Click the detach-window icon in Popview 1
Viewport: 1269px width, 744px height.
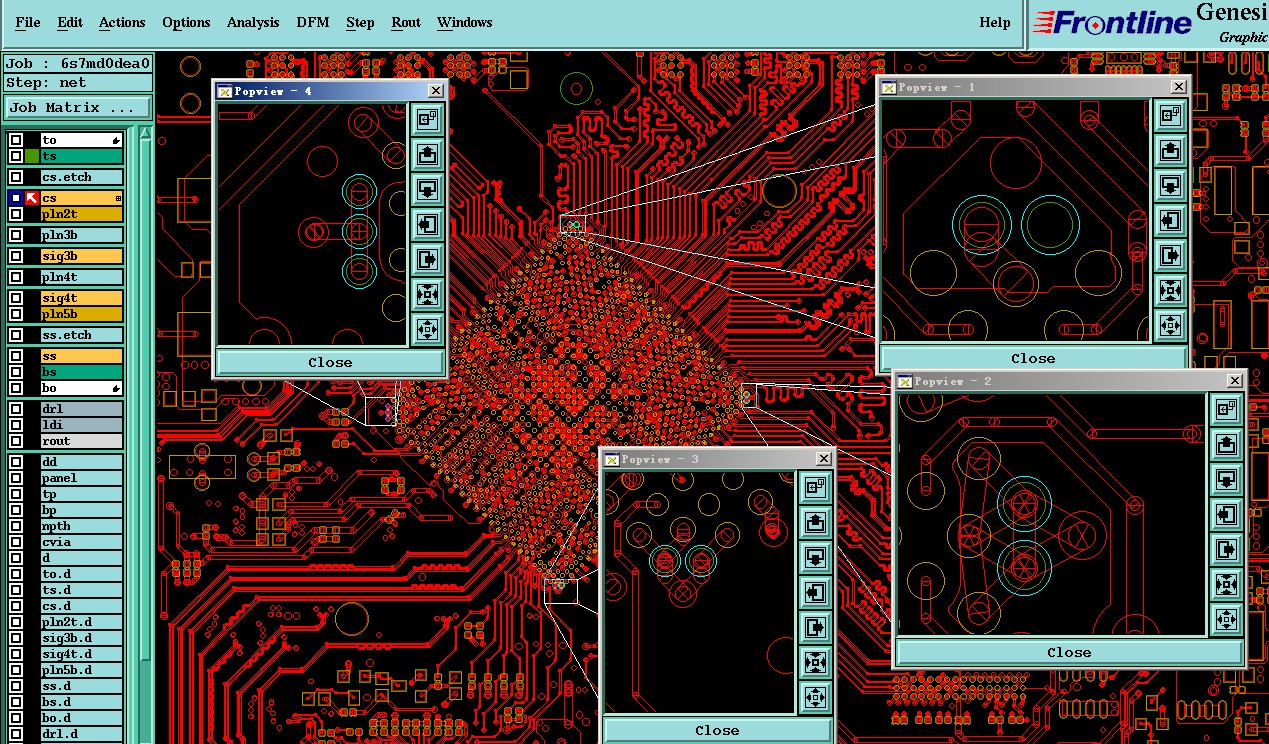(x=1170, y=116)
